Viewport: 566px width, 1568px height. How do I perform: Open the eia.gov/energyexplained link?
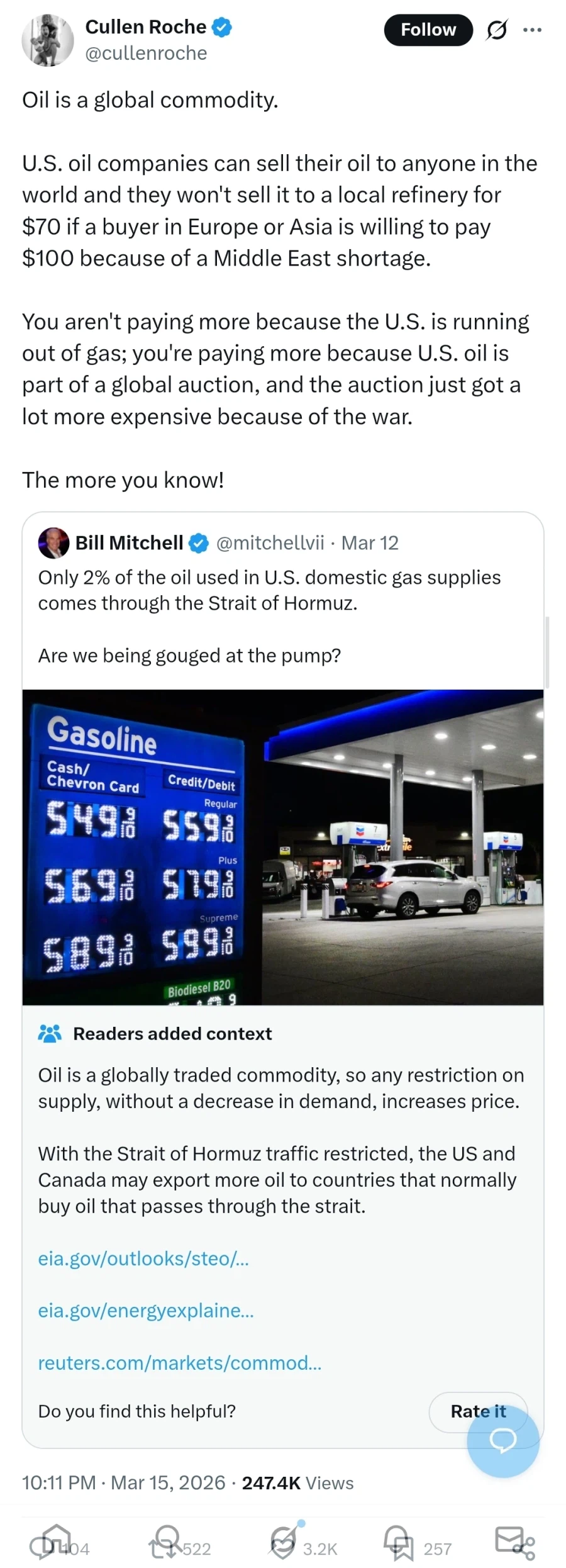coord(146,1311)
